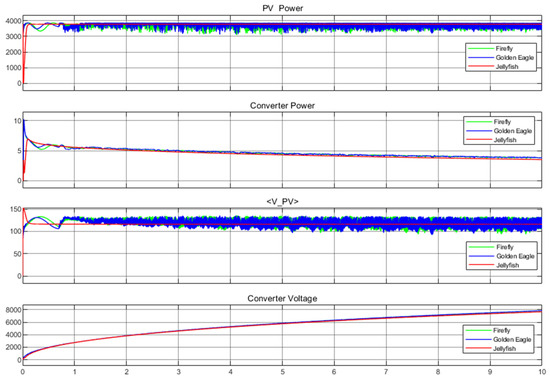Viewport: 550px width, 380px height.
Task: Click the 5 y-axis label on Converter Power
Action: point(19,151)
